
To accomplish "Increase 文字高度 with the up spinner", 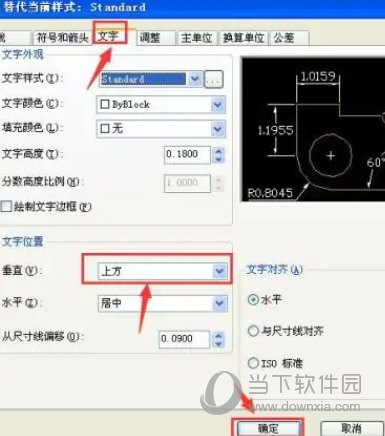I will click(x=219, y=151).
